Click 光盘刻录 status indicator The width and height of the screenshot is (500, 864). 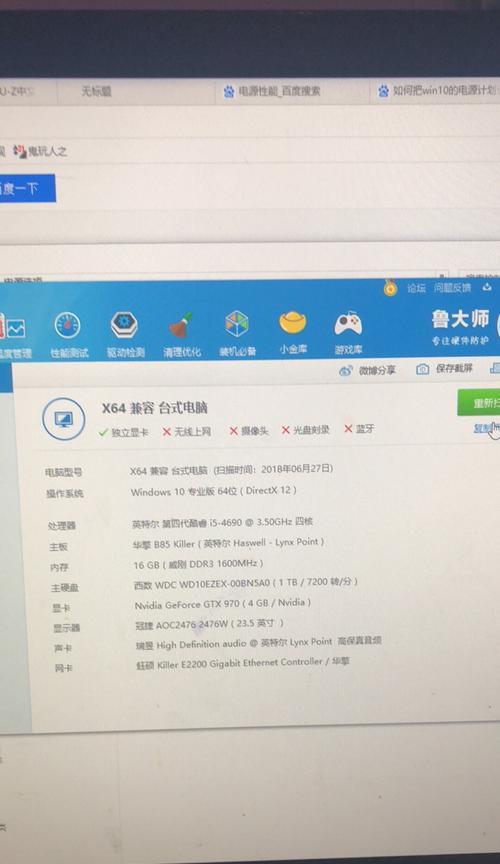point(305,430)
